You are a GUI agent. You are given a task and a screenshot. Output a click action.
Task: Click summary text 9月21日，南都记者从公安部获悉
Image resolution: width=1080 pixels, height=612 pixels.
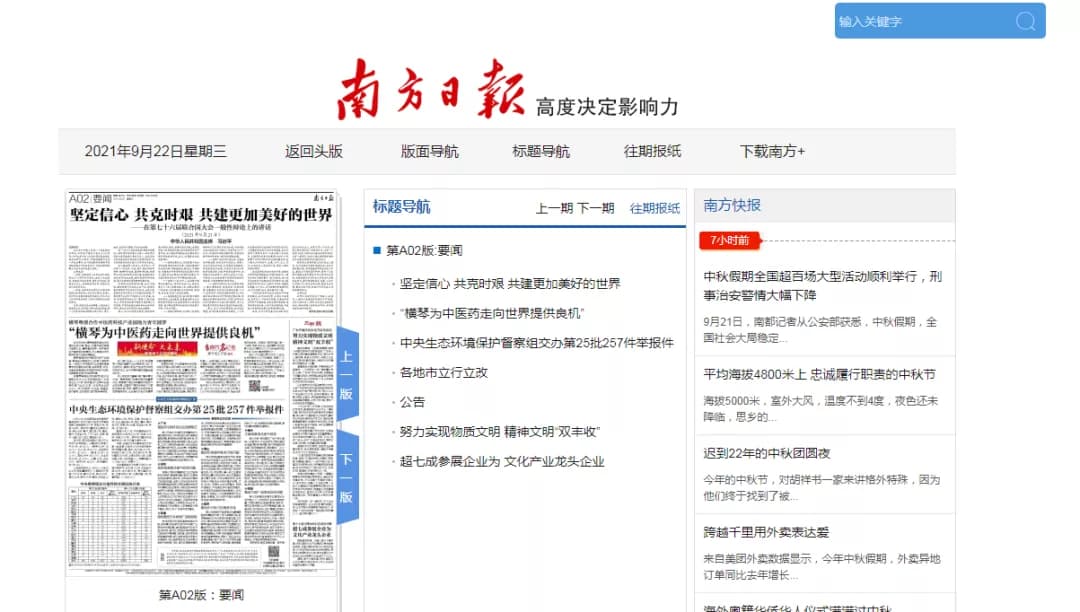(820, 330)
